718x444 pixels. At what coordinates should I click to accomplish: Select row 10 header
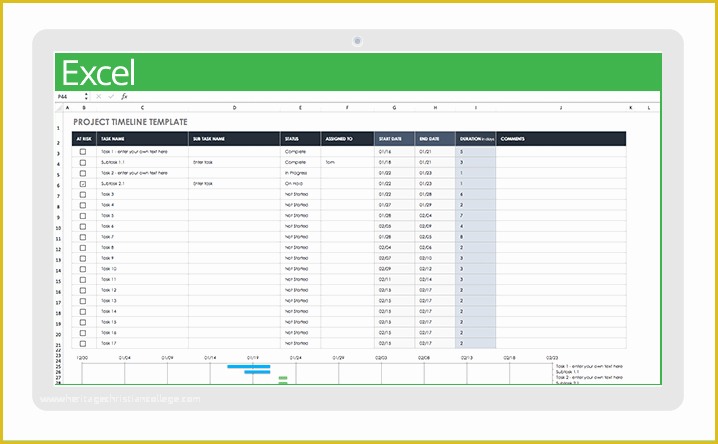[x=58, y=228]
